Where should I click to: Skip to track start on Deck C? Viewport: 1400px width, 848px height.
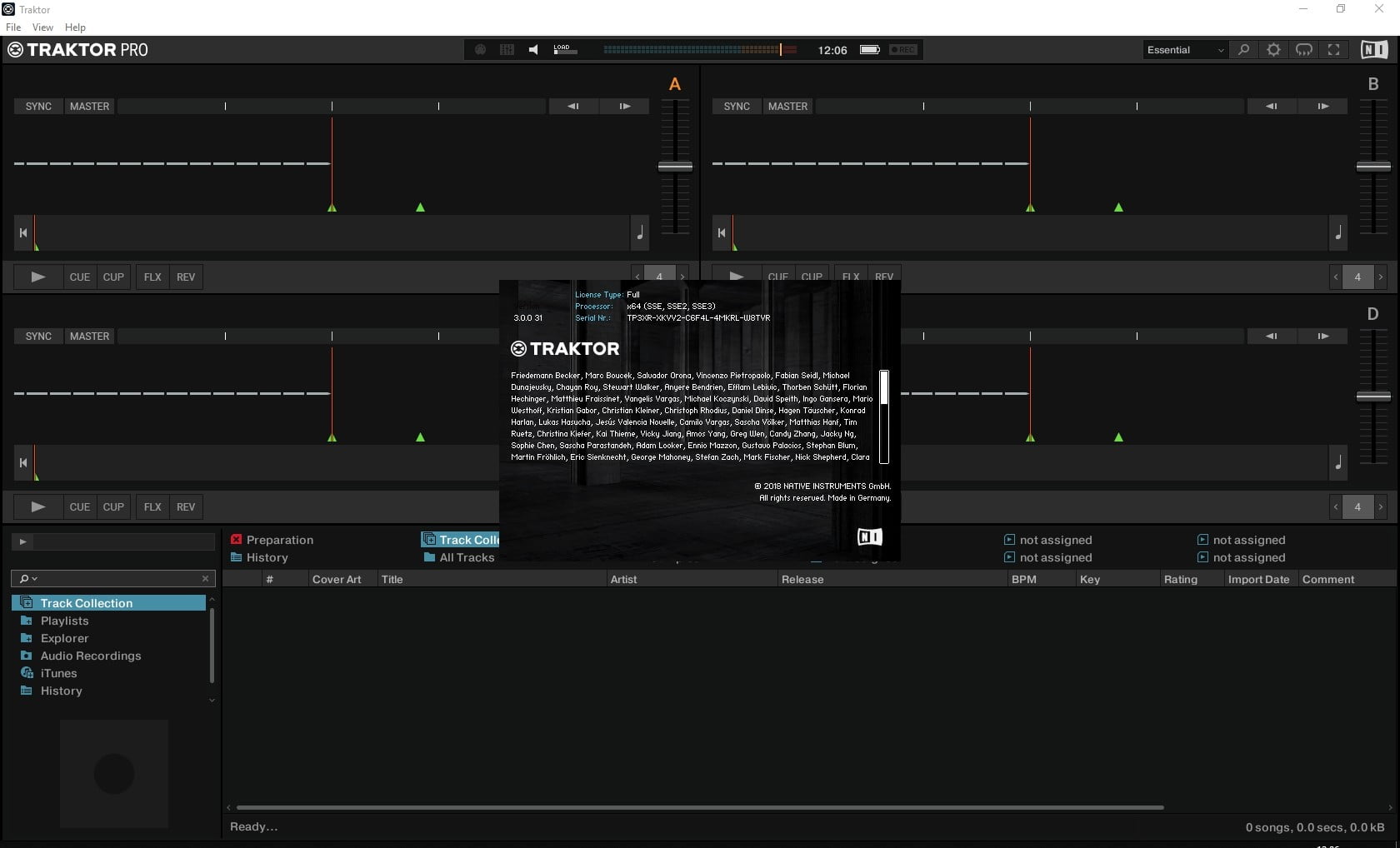pyautogui.click(x=23, y=463)
